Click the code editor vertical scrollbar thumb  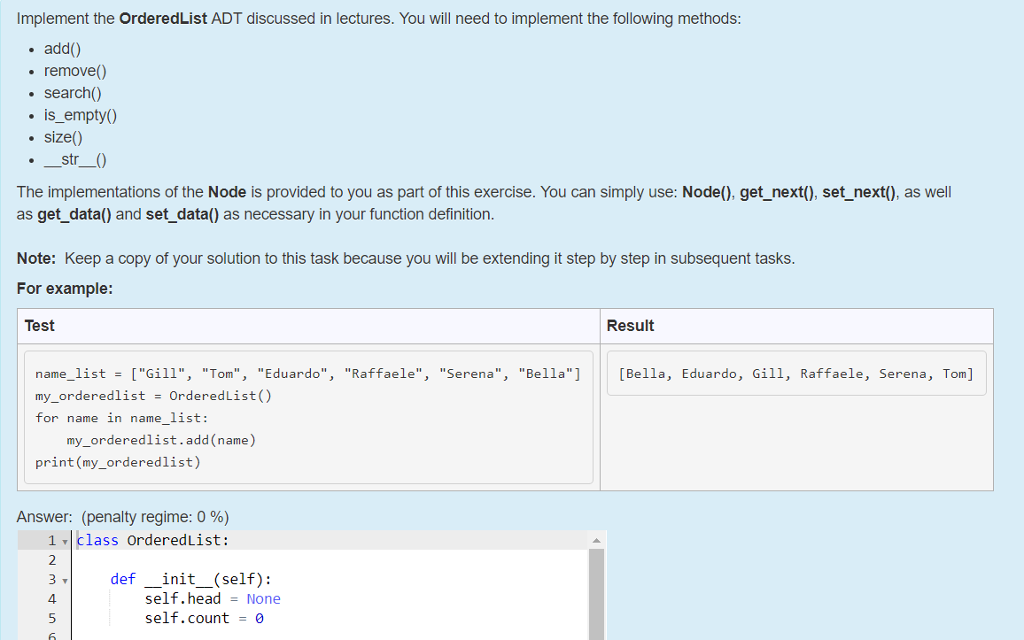(x=596, y=594)
